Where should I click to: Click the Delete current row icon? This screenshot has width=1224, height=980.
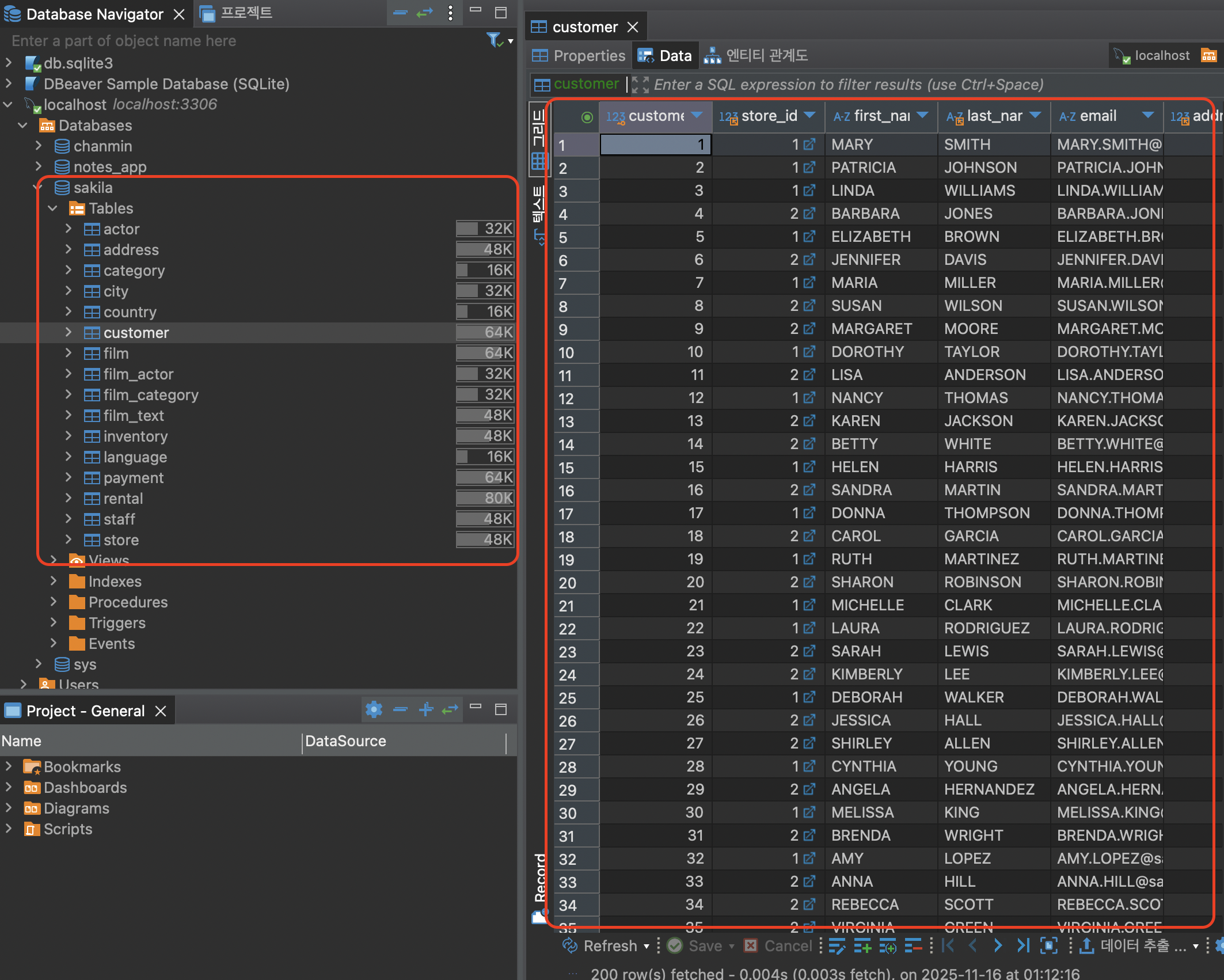913,946
